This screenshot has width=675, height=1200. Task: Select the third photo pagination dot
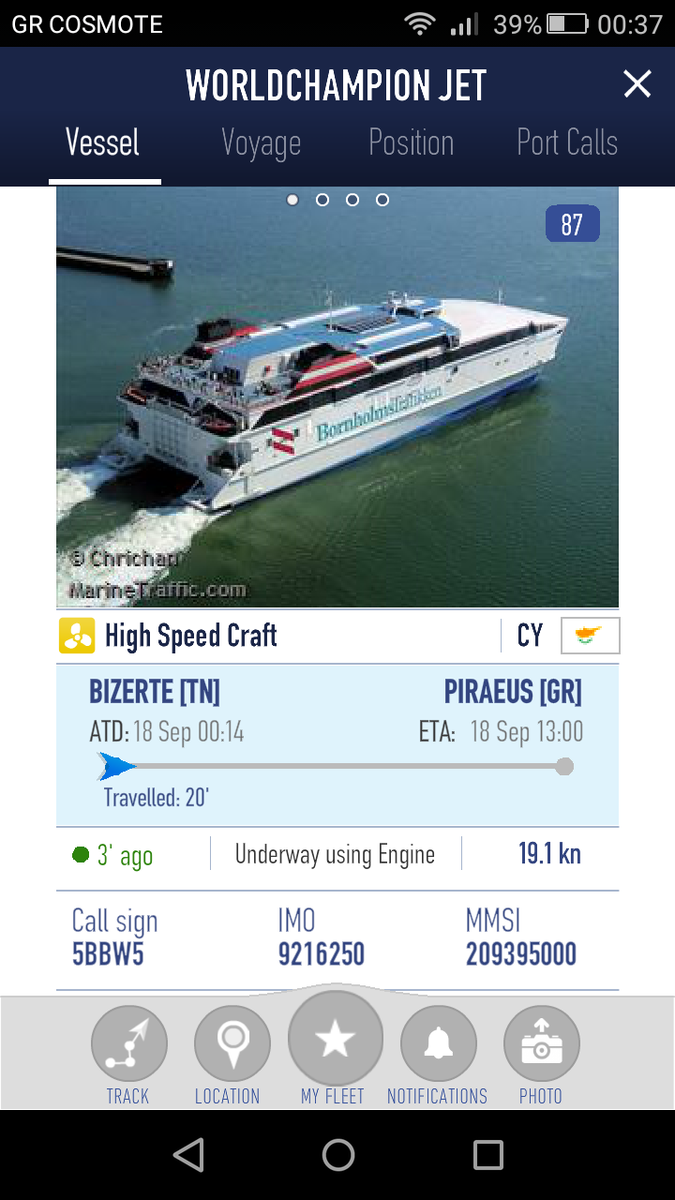coord(352,200)
